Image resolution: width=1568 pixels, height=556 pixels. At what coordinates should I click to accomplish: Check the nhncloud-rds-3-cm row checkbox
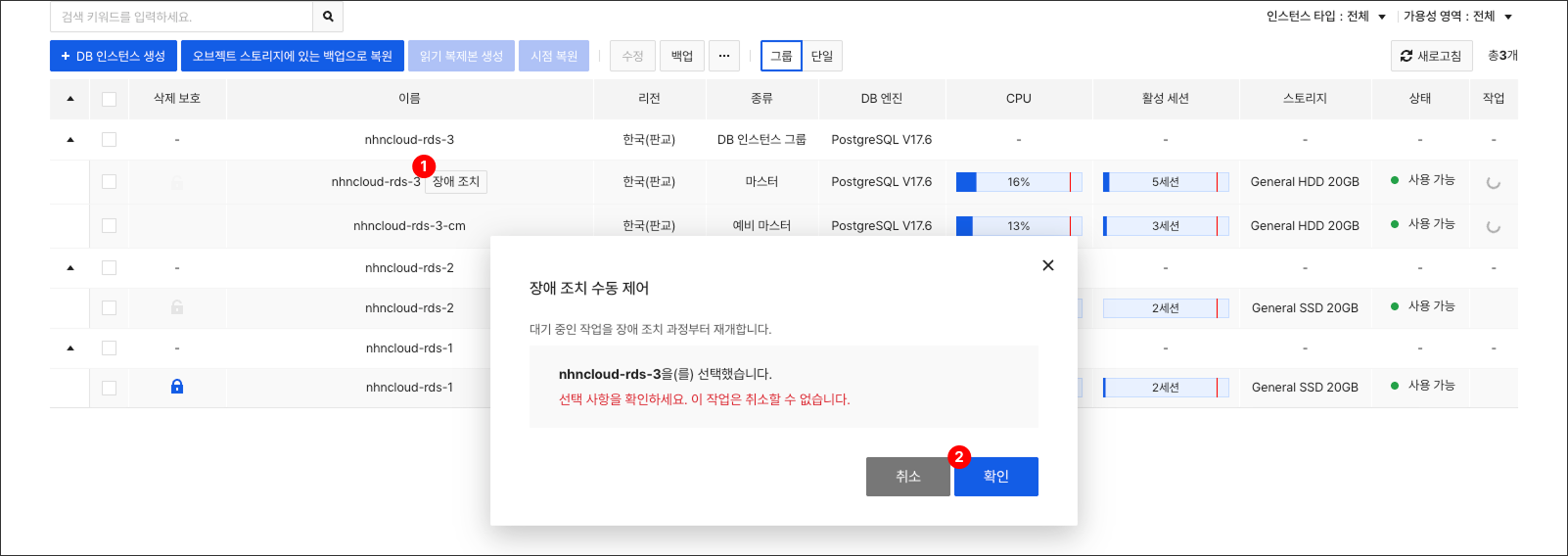click(109, 226)
